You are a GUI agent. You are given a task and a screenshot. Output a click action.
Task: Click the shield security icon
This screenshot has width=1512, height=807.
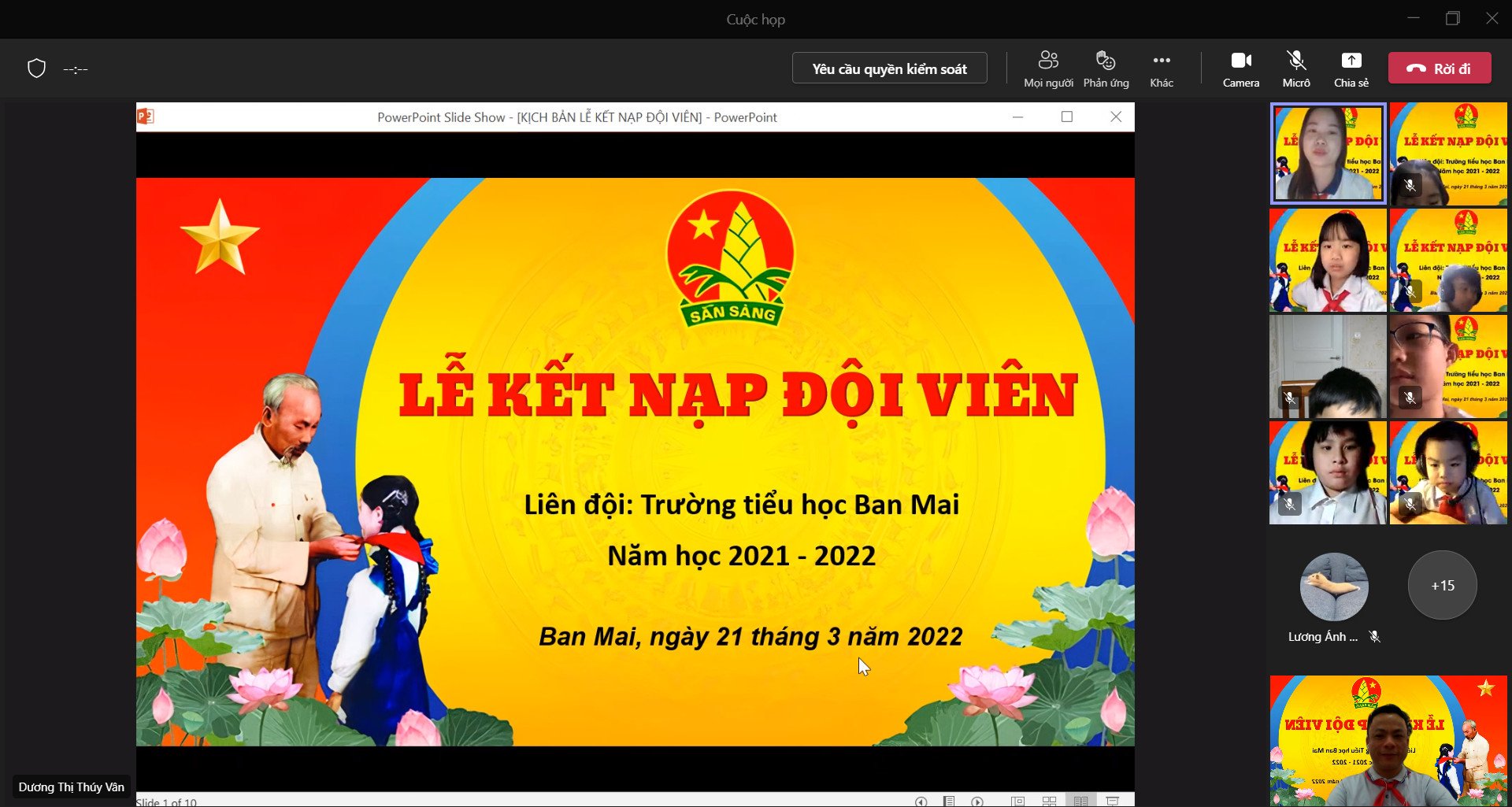click(x=36, y=68)
